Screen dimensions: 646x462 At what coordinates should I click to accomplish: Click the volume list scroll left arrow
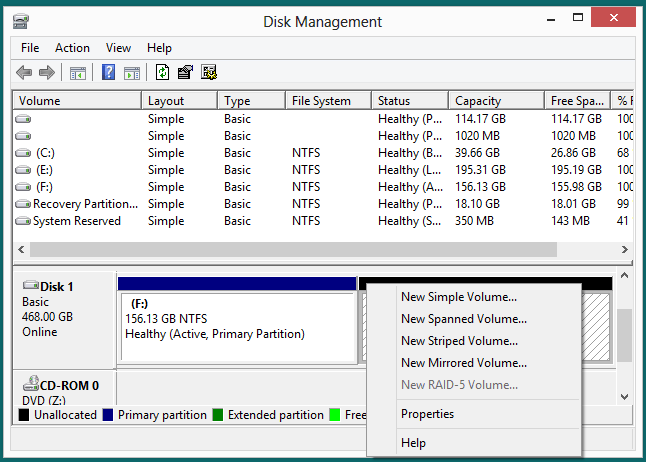pos(21,249)
